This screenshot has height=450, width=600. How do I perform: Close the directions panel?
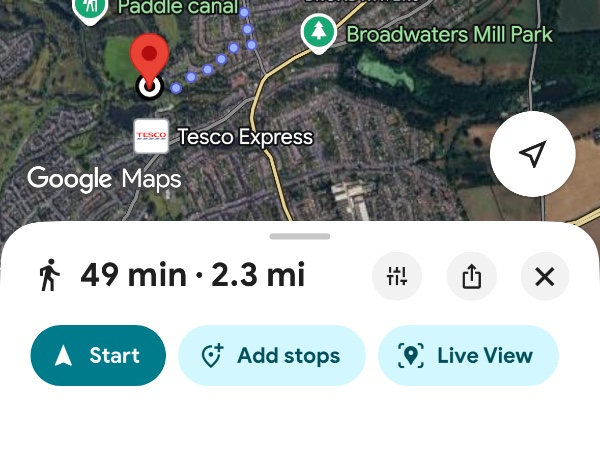(545, 276)
